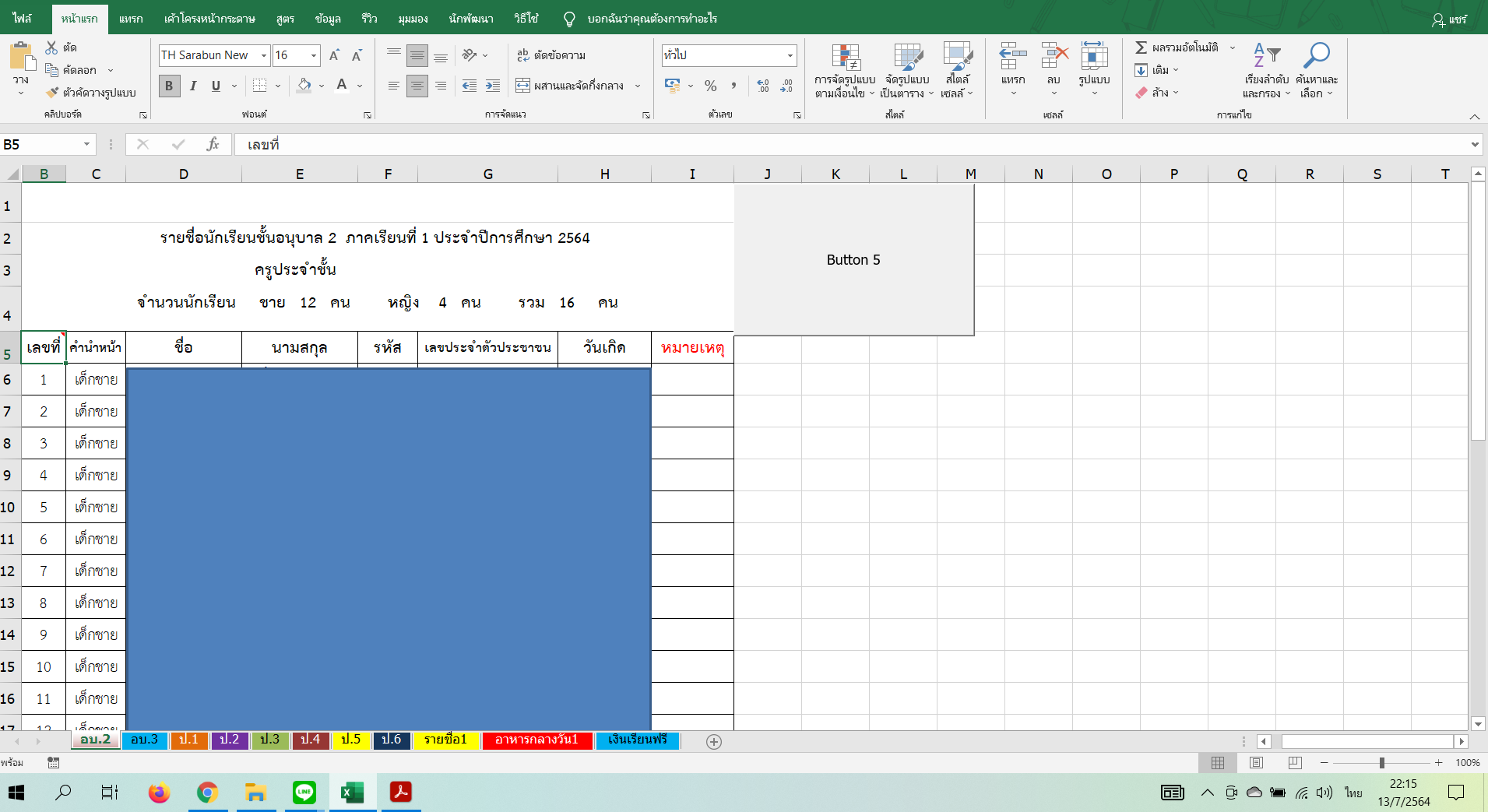The width and height of the screenshot is (1488, 812).
Task: Toggle Bold formatting button
Action: click(x=169, y=86)
